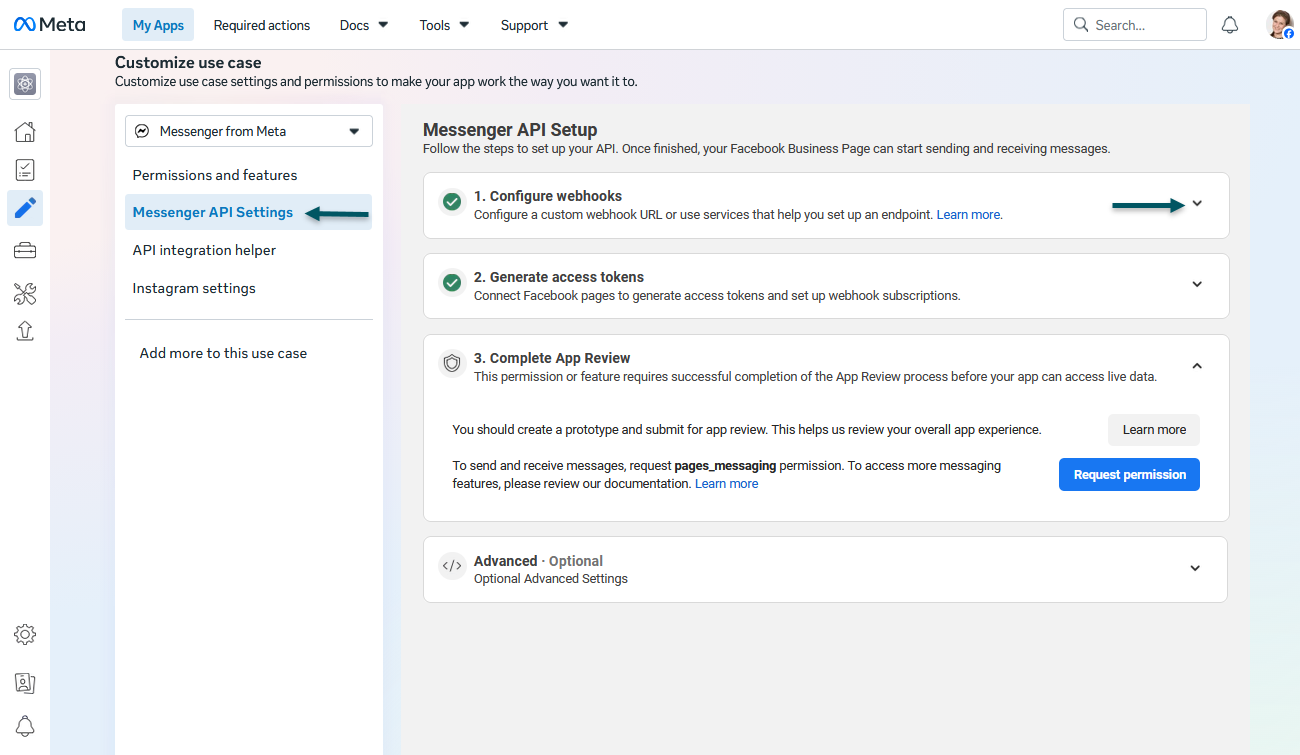Open the user profile avatar menu

[1280, 25]
